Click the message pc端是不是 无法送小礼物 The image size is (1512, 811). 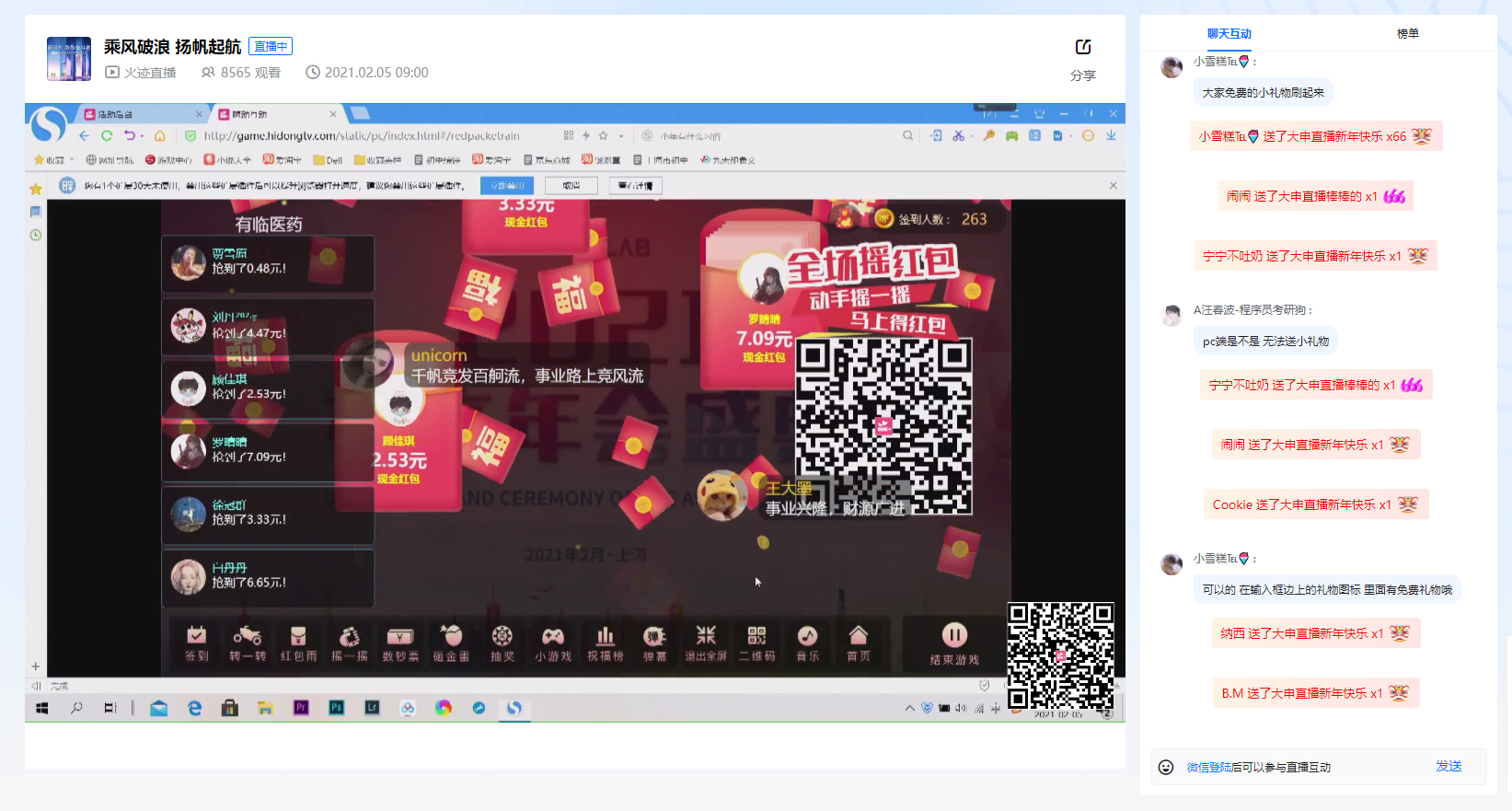1265,342
